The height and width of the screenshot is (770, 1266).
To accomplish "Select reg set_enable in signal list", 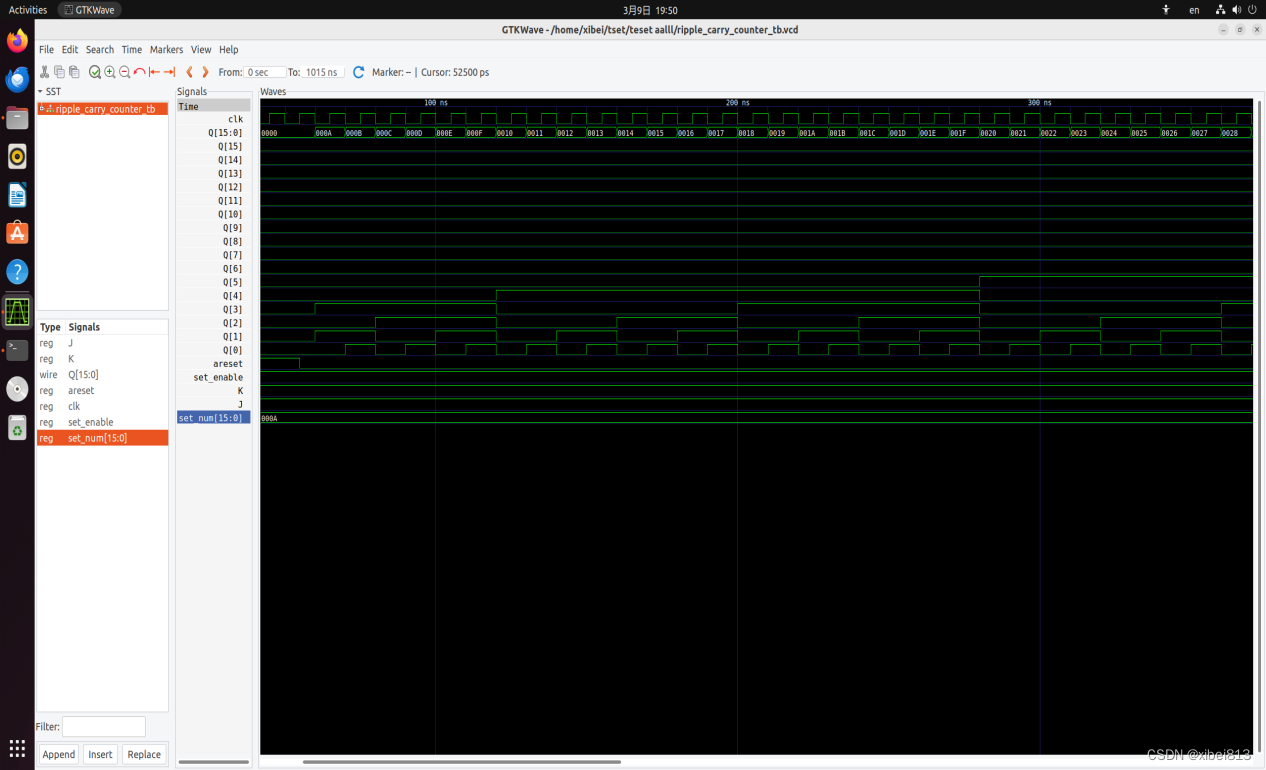I will 102,422.
